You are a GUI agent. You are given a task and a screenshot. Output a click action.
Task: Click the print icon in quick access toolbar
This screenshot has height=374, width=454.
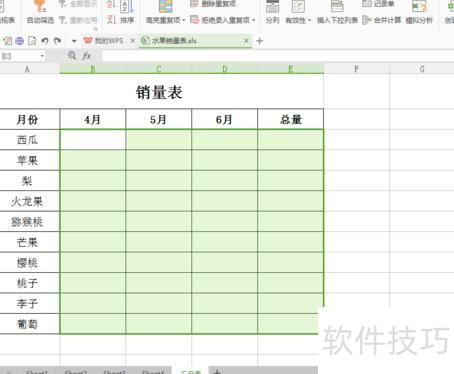pos(20,41)
